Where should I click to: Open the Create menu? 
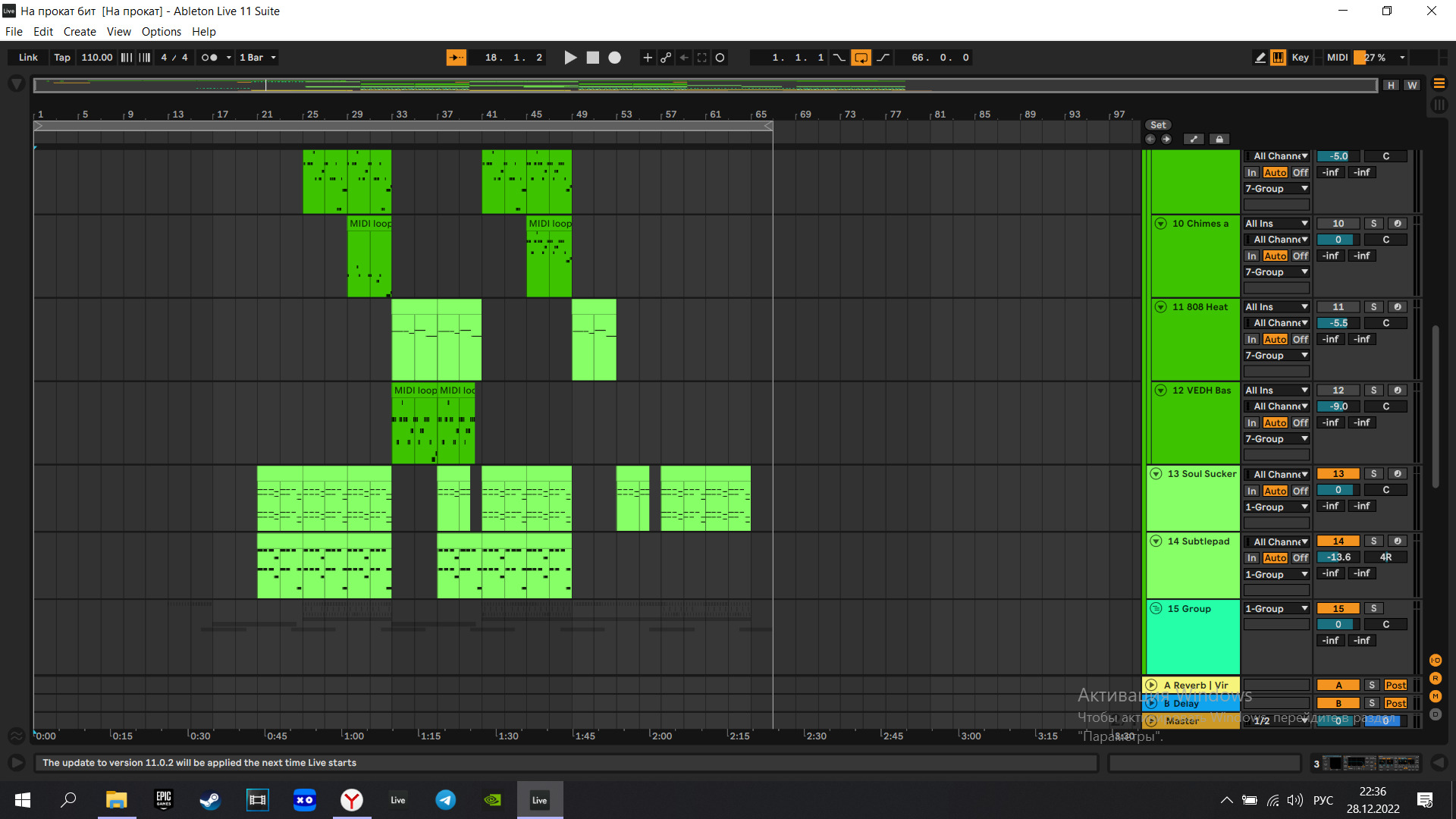[80, 32]
